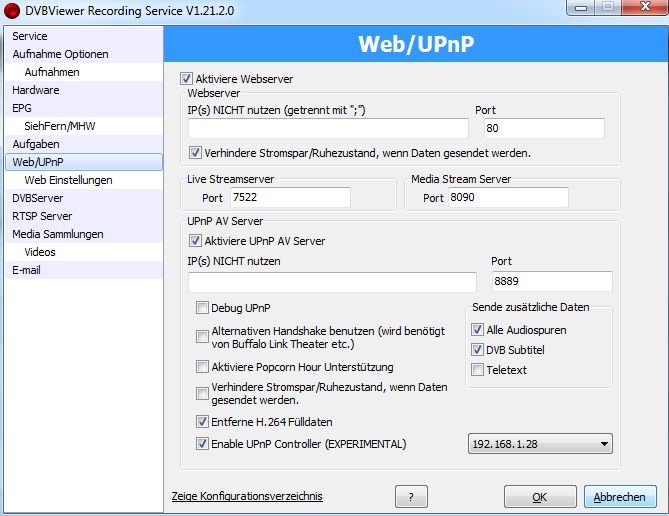The width and height of the screenshot is (669, 516).
Task: Click webserver IP(s) NICHT nutzen field
Action: [328, 128]
